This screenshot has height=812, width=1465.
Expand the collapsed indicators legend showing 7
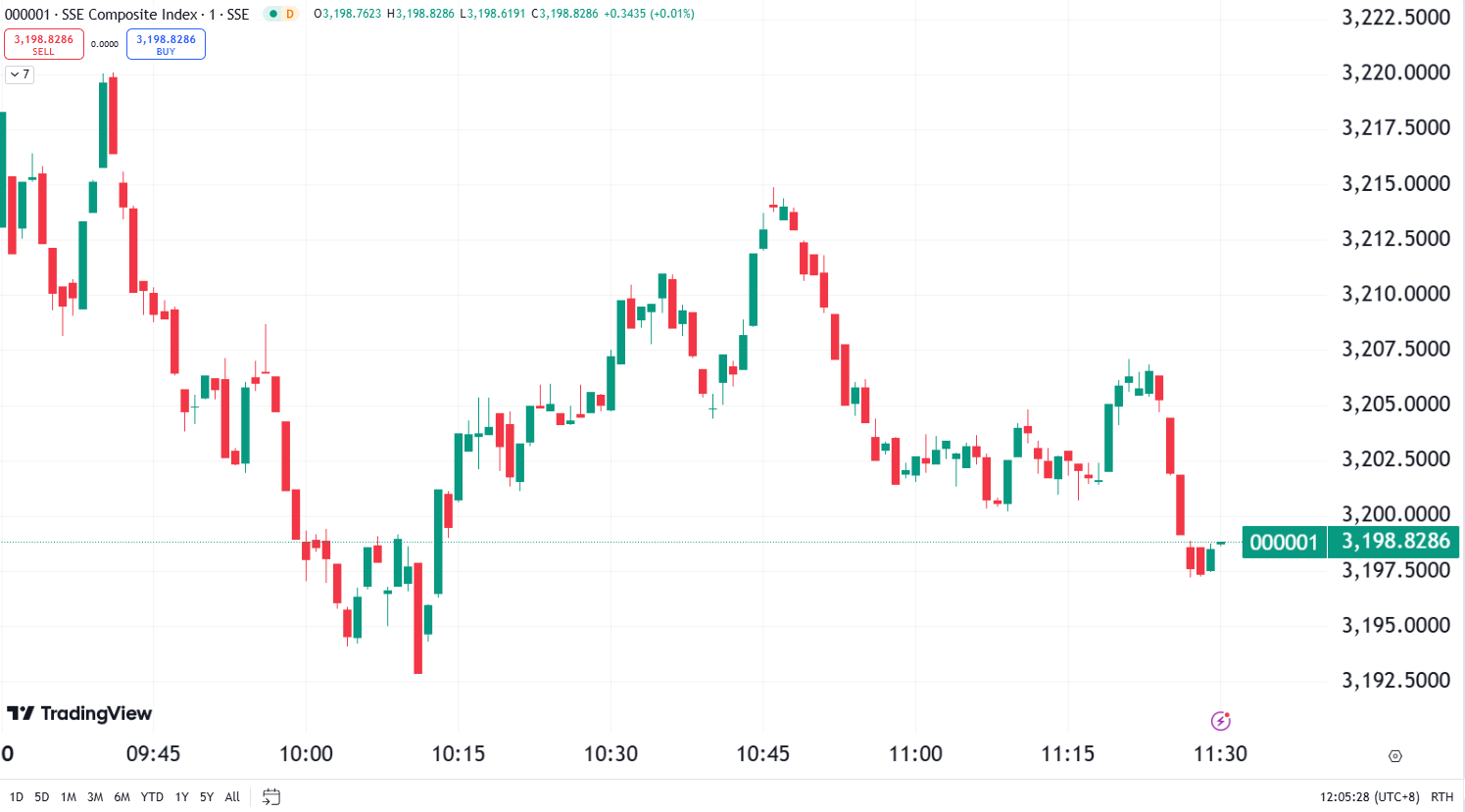tap(20, 74)
